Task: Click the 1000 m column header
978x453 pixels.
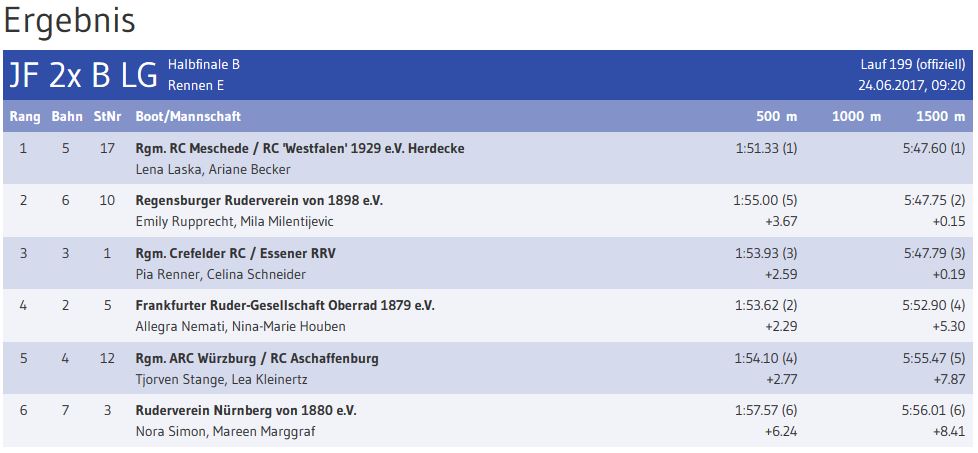Action: tap(856, 117)
